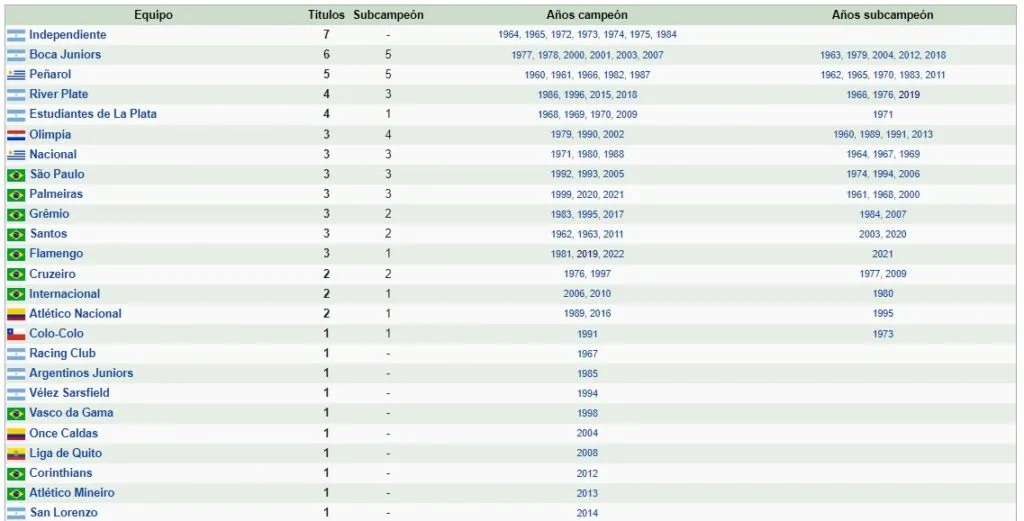Image resolution: width=1024 pixels, height=521 pixels.
Task: Open the 1980 runner-up year for Internacional
Action: [x=882, y=294]
